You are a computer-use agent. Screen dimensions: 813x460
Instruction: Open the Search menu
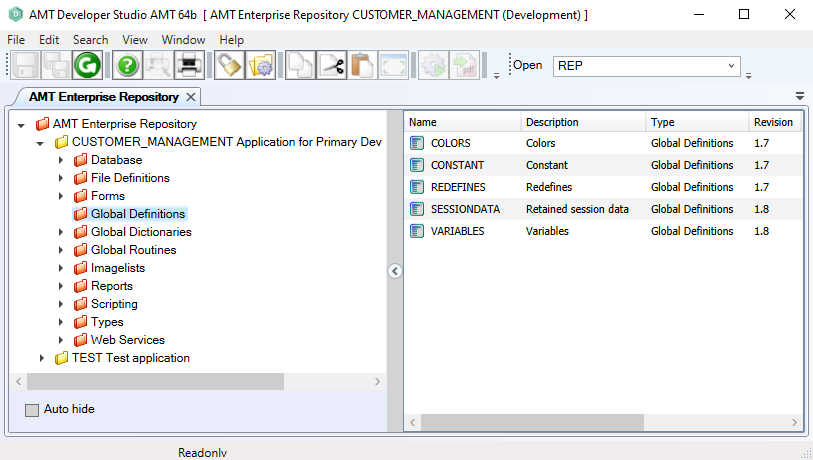point(90,40)
